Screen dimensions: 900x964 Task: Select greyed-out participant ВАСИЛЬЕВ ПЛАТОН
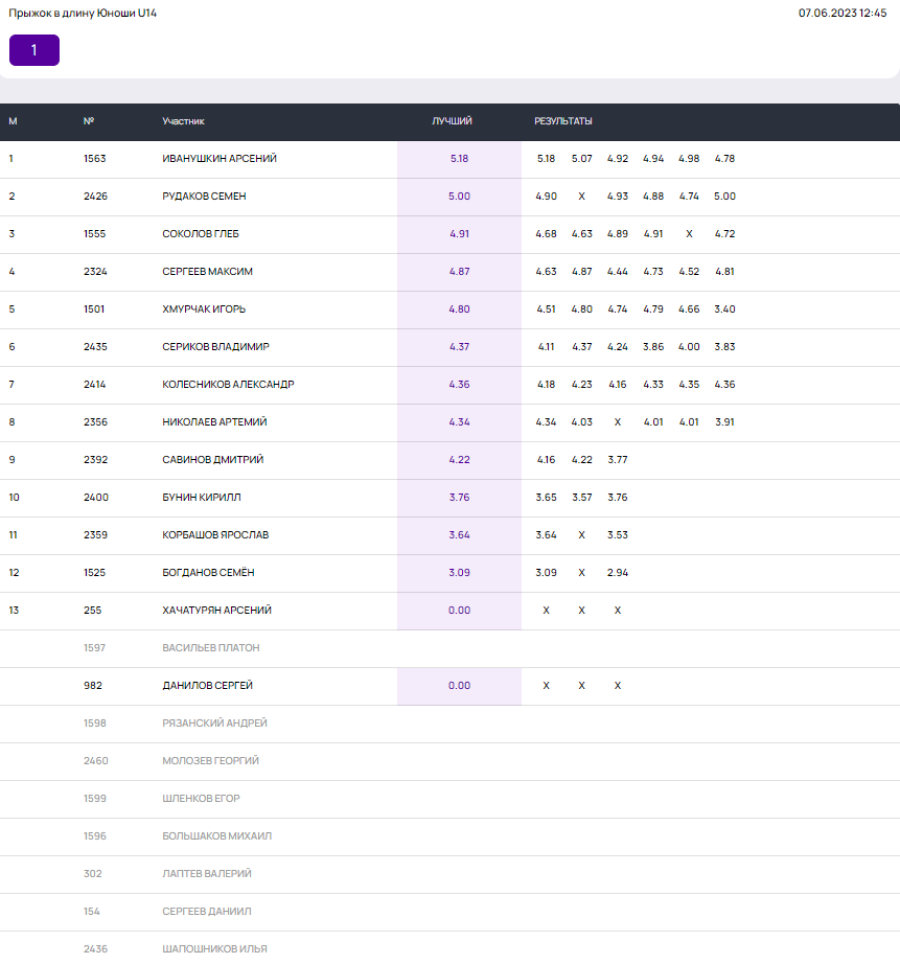coord(210,648)
